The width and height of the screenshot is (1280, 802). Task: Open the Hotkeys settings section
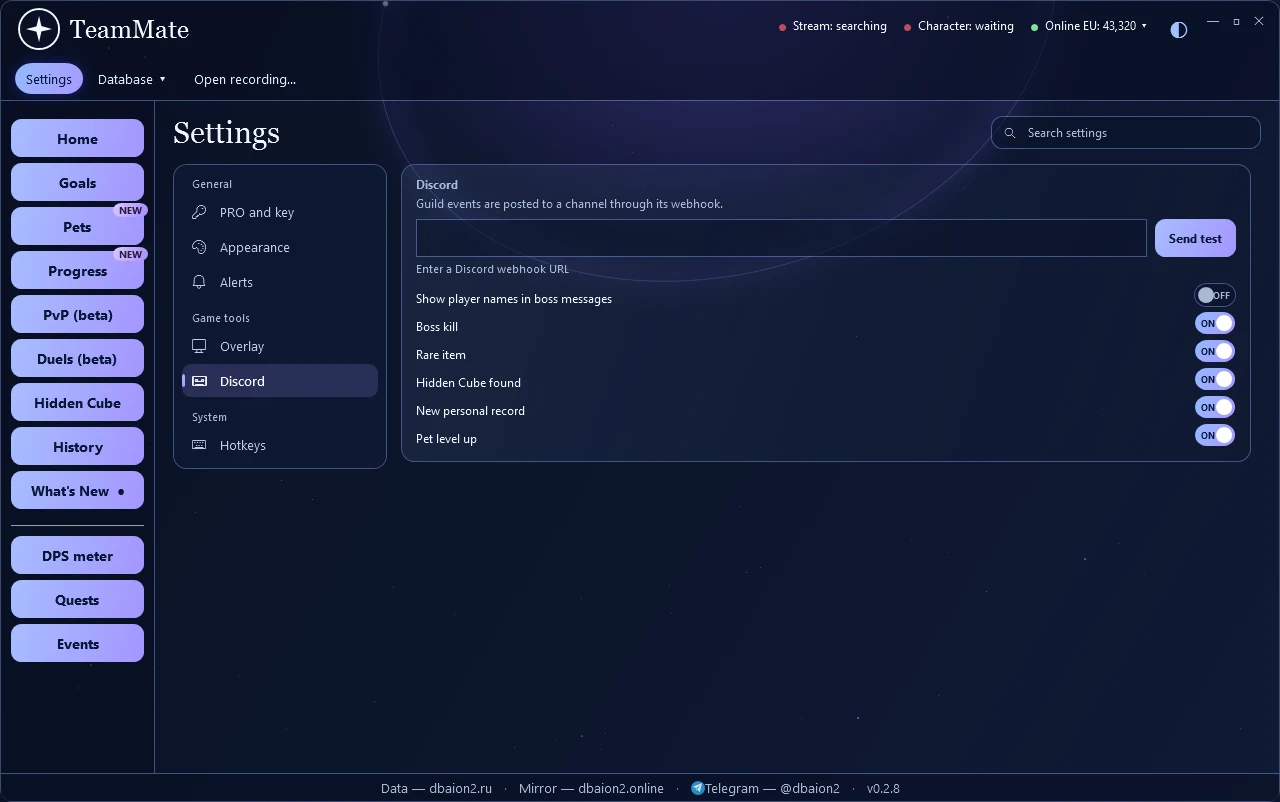point(280,445)
